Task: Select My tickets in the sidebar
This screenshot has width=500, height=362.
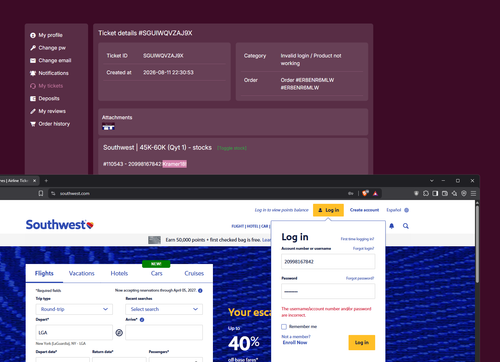Action: pos(46,86)
